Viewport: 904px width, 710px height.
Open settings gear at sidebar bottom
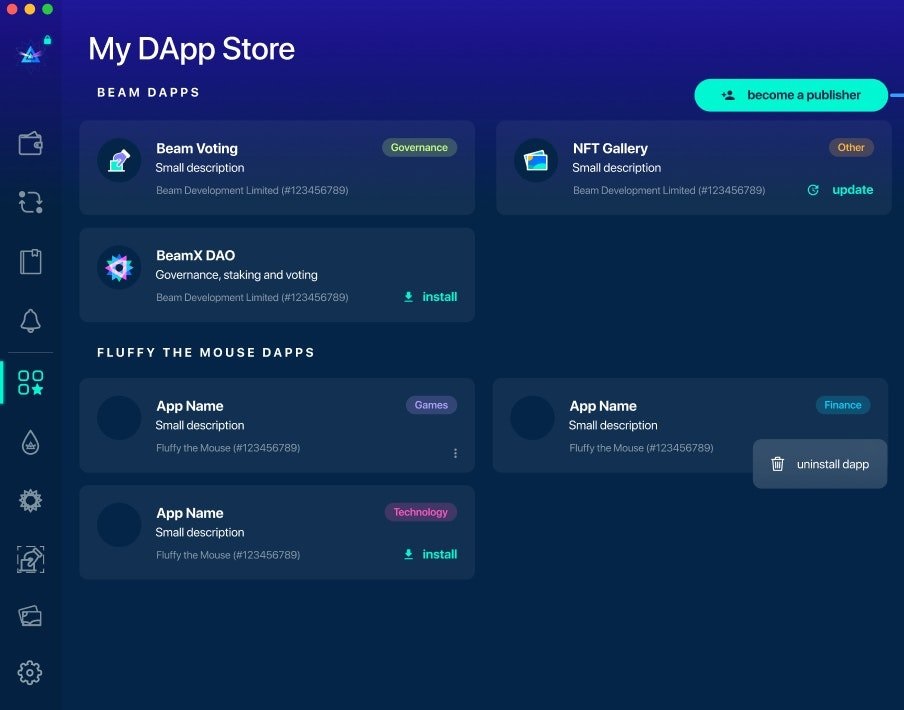30,673
